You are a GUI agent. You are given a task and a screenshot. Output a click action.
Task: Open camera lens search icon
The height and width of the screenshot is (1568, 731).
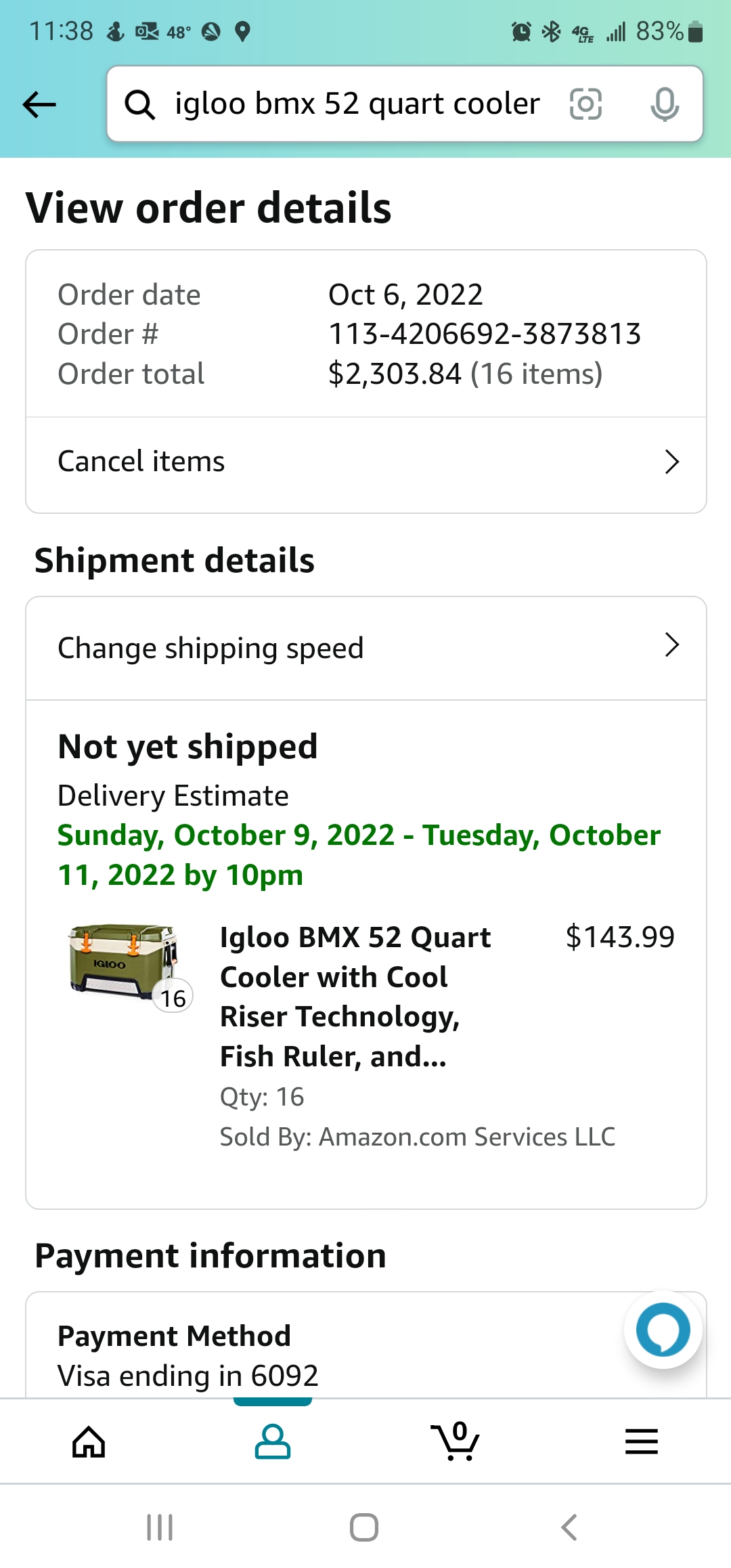[585, 104]
